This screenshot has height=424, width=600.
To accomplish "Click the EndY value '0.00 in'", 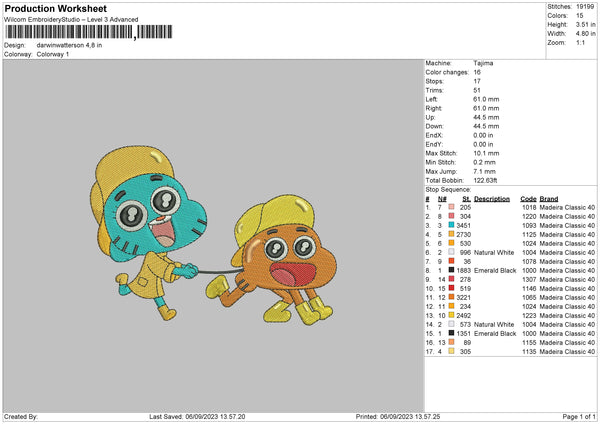I will click(x=483, y=144).
